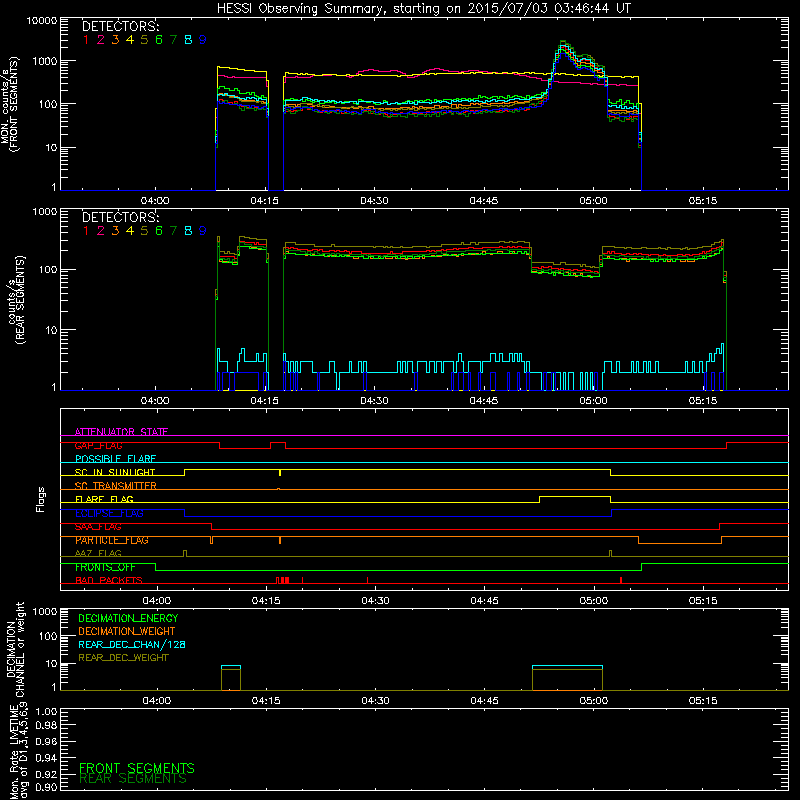Click the DECIMATION_WEIGHT legend entry
Screen dimensions: 800x800
(x=127, y=632)
